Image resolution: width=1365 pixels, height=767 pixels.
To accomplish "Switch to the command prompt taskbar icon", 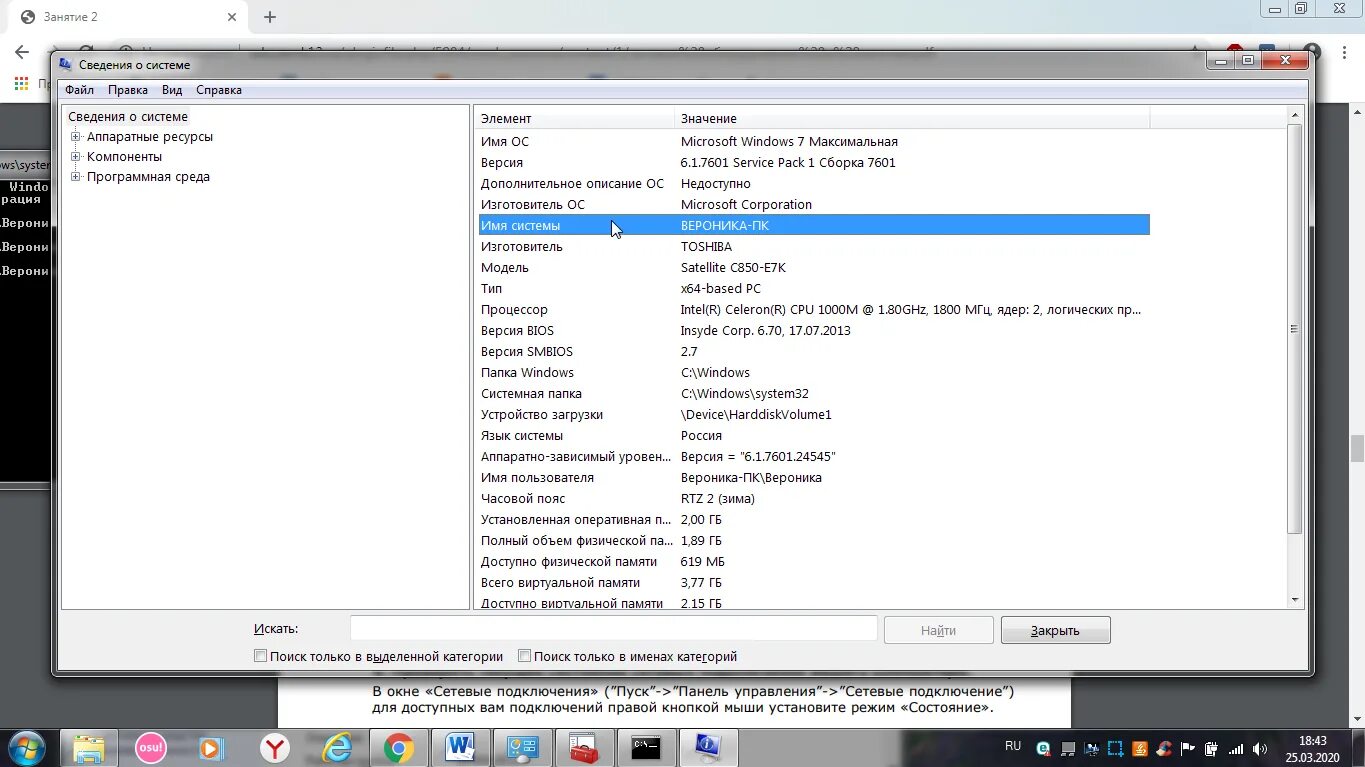I will click(x=646, y=748).
